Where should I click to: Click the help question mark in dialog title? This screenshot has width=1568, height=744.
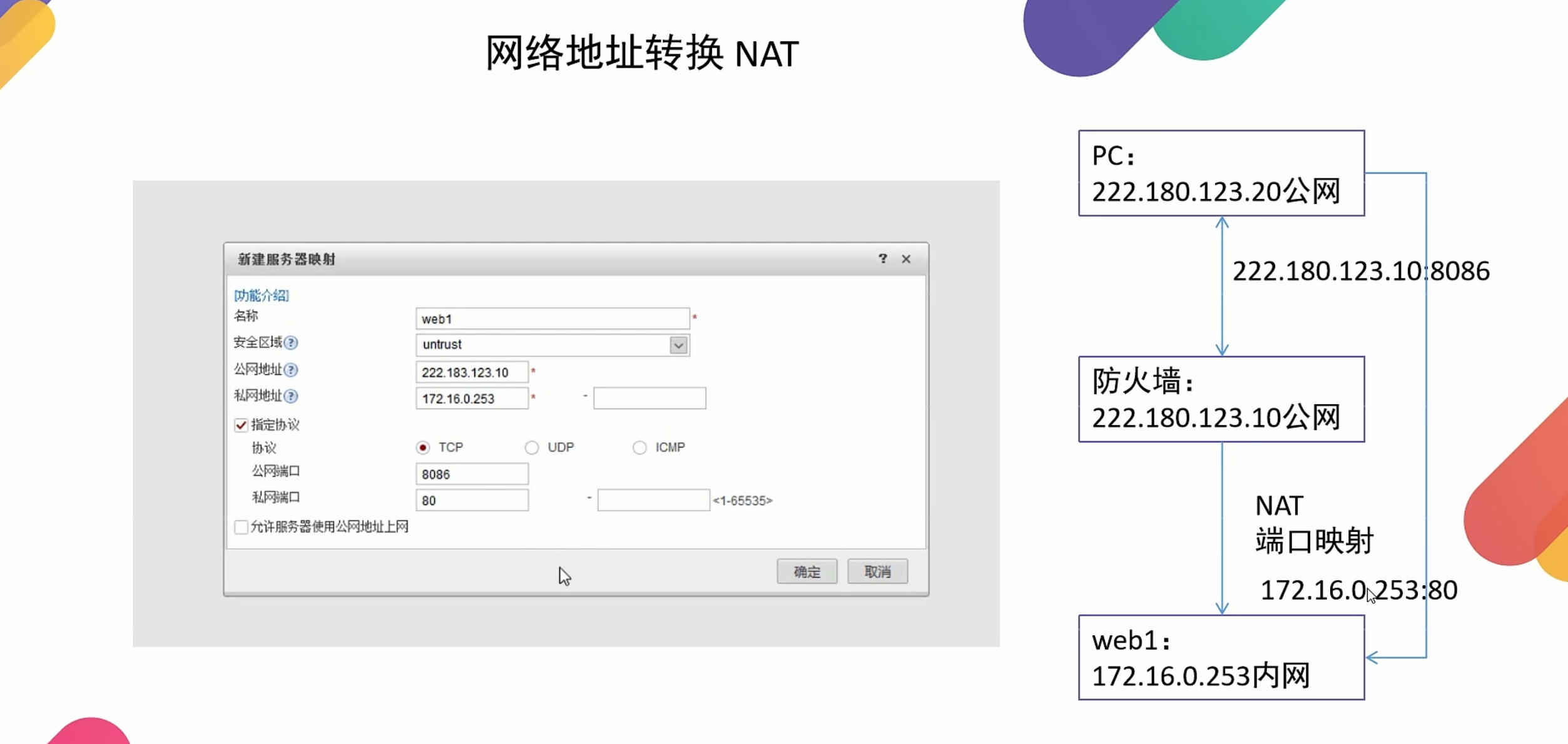882,258
